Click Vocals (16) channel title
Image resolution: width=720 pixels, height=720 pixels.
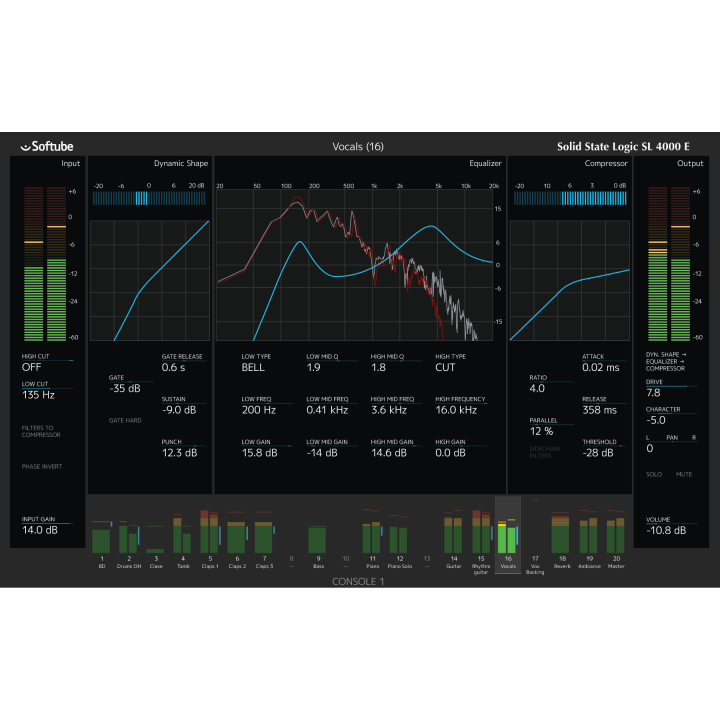(x=358, y=146)
